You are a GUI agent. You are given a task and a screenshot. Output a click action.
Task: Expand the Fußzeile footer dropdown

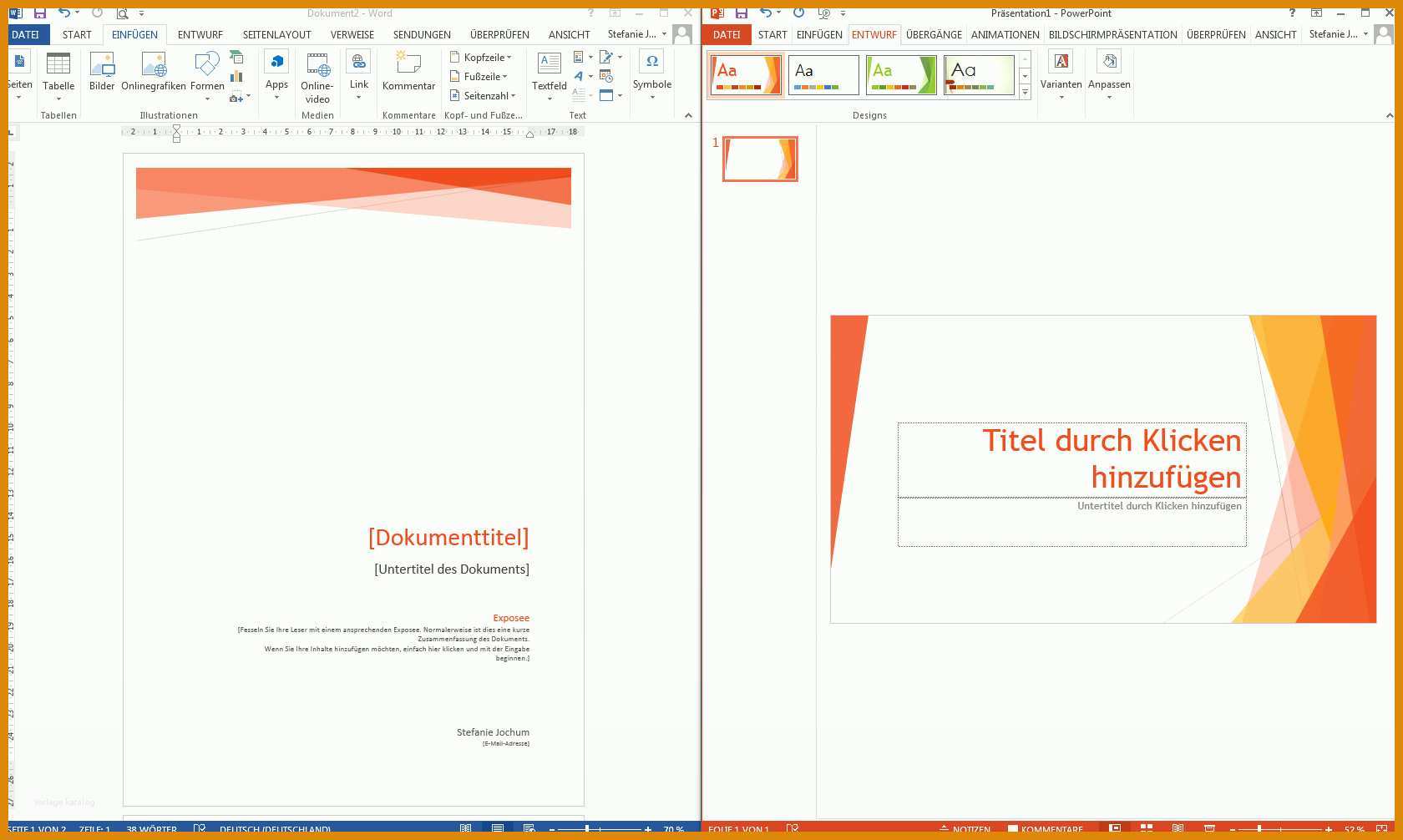point(479,76)
